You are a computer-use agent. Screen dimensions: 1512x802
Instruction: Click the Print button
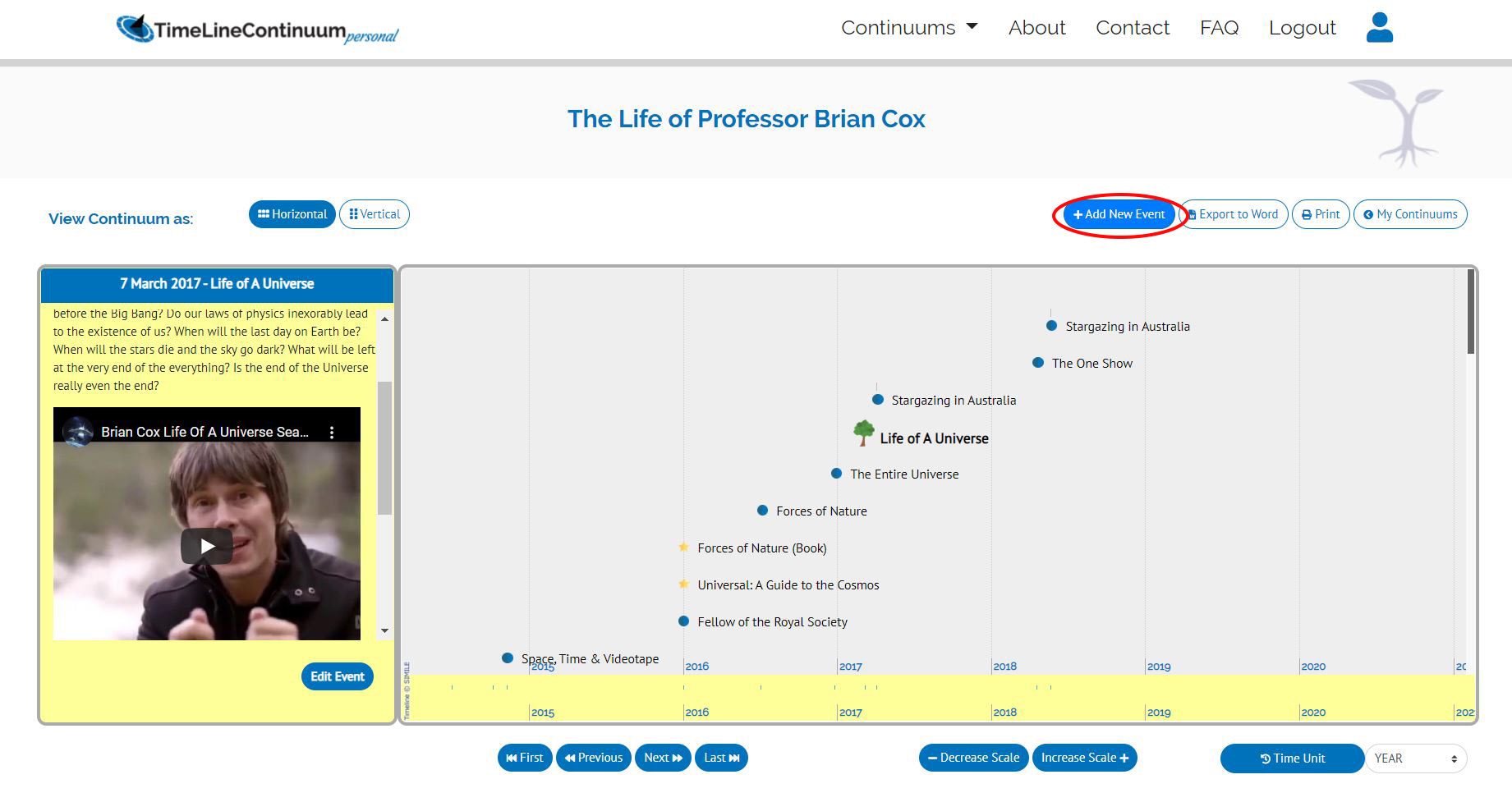[x=1321, y=214]
